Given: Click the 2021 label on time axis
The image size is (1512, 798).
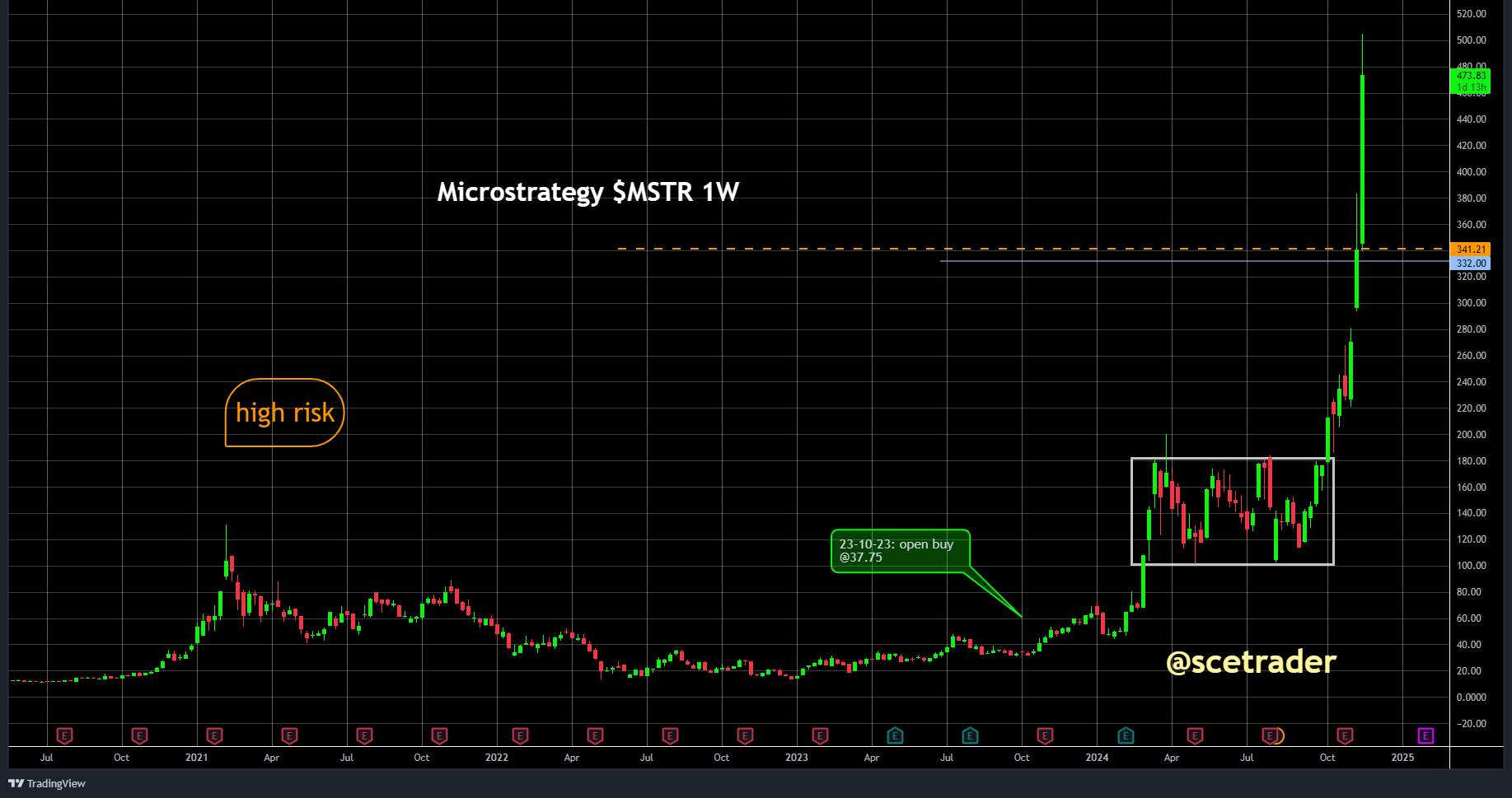Looking at the screenshot, I should coord(196,758).
